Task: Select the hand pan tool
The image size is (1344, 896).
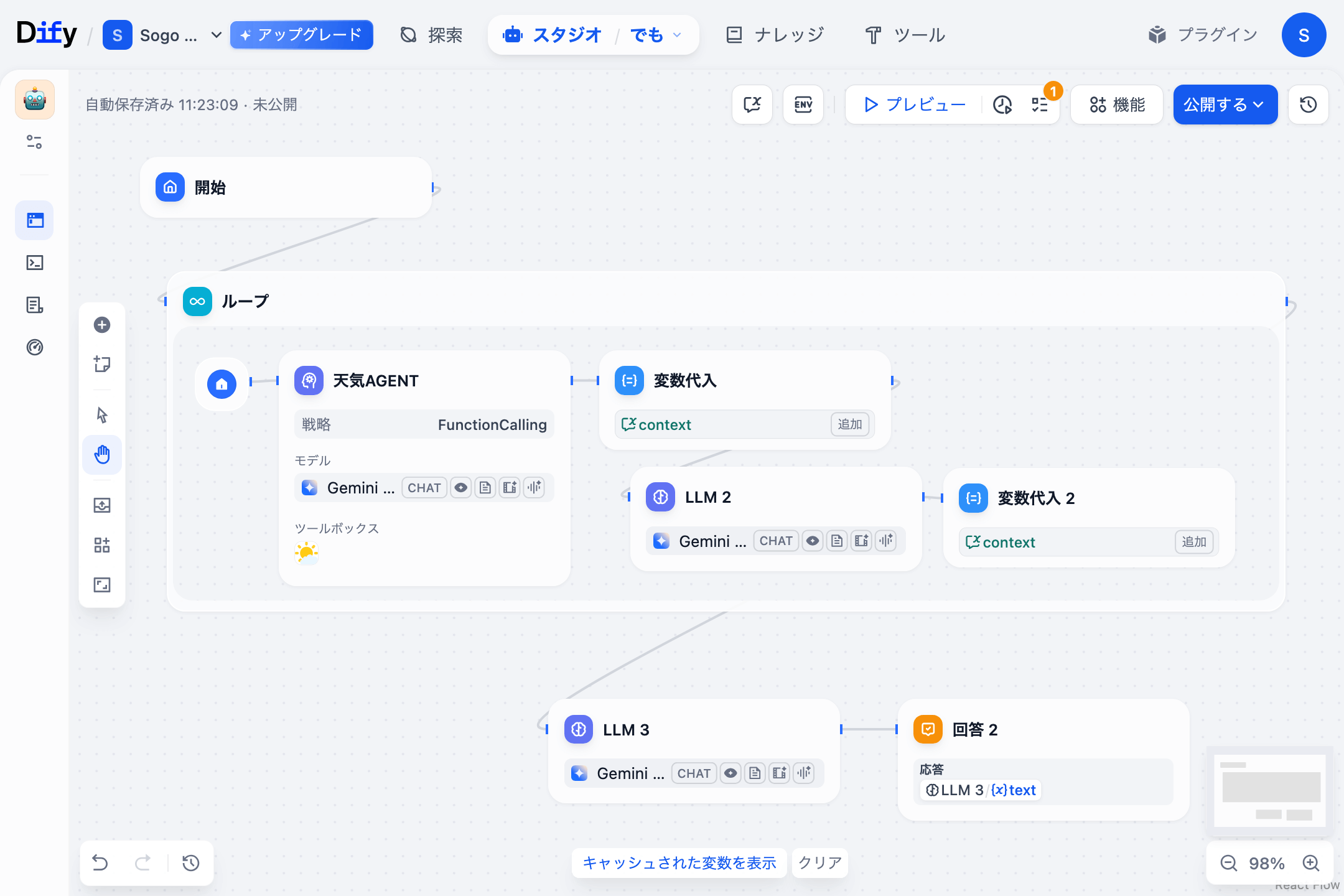Action: (x=102, y=455)
